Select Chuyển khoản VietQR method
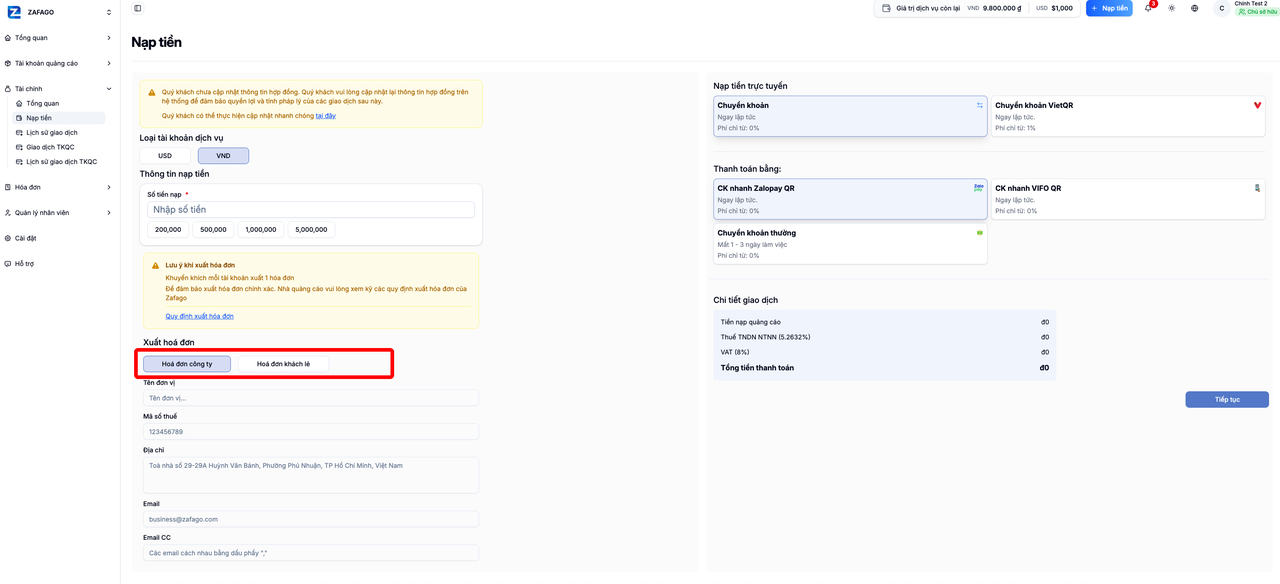This screenshot has height=584, width=1280. [1128, 116]
